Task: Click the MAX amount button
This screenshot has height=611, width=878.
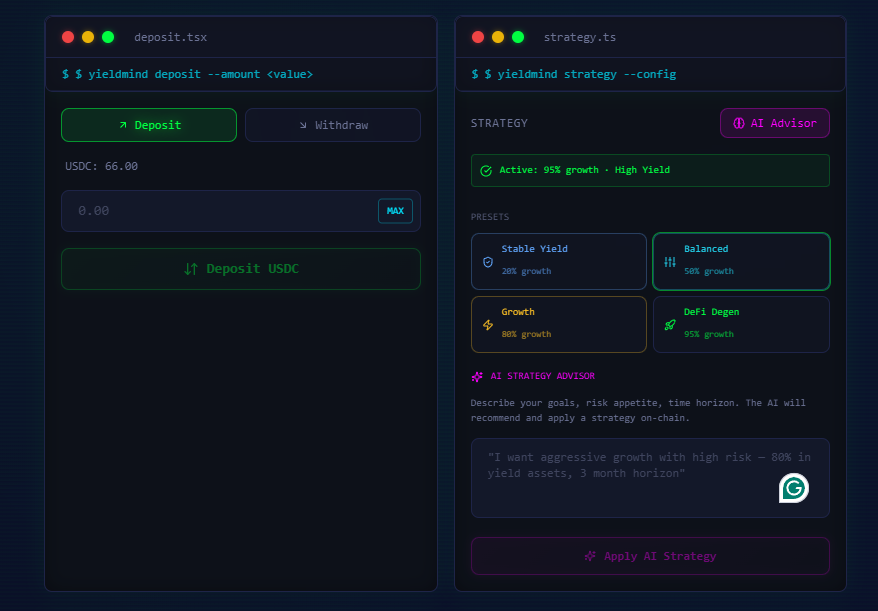Action: click(395, 211)
